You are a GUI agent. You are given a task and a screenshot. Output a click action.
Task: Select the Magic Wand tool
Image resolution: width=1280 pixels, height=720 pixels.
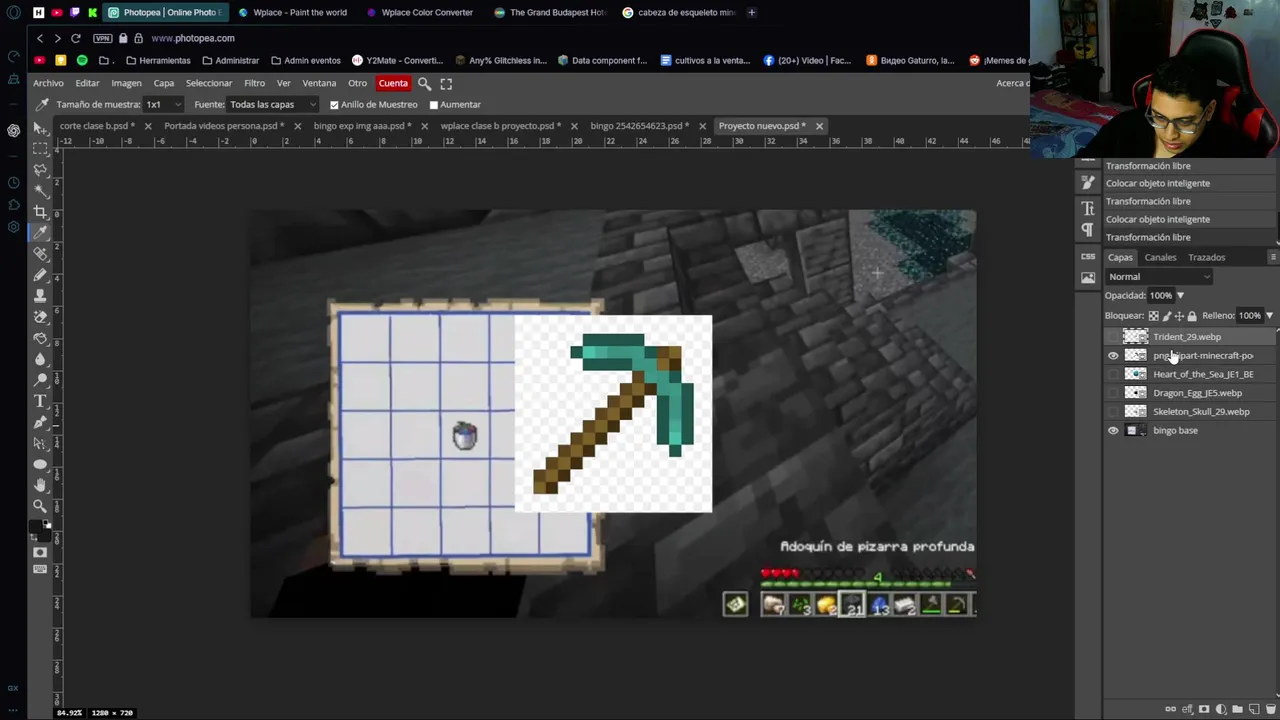40,191
